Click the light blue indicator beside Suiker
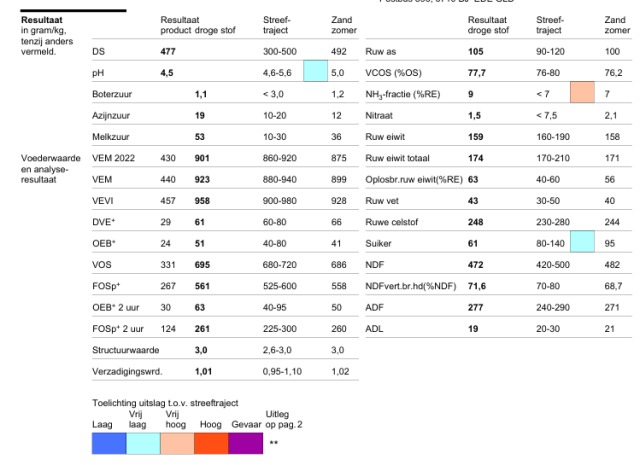This screenshot has height=465, width=640. coord(582,241)
